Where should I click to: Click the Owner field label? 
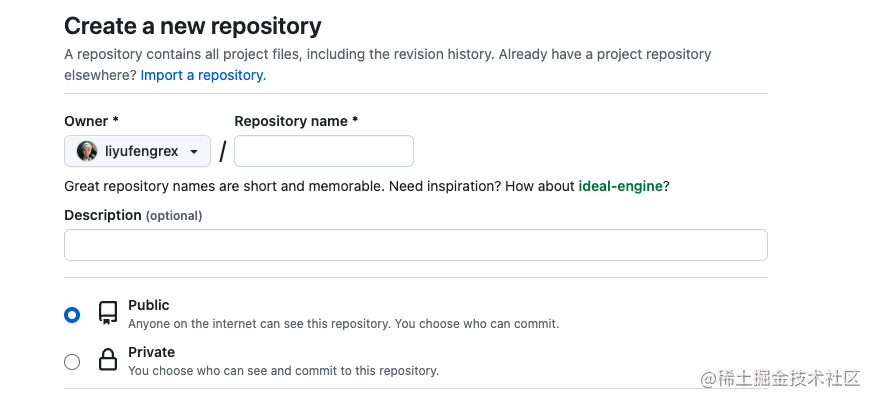tap(91, 121)
